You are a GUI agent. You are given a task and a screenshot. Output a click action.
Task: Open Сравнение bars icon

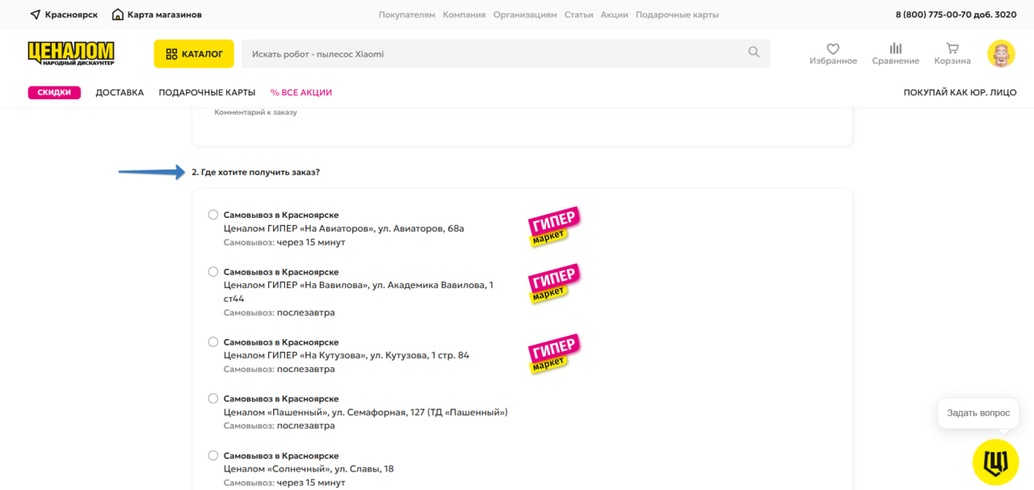[x=896, y=48]
